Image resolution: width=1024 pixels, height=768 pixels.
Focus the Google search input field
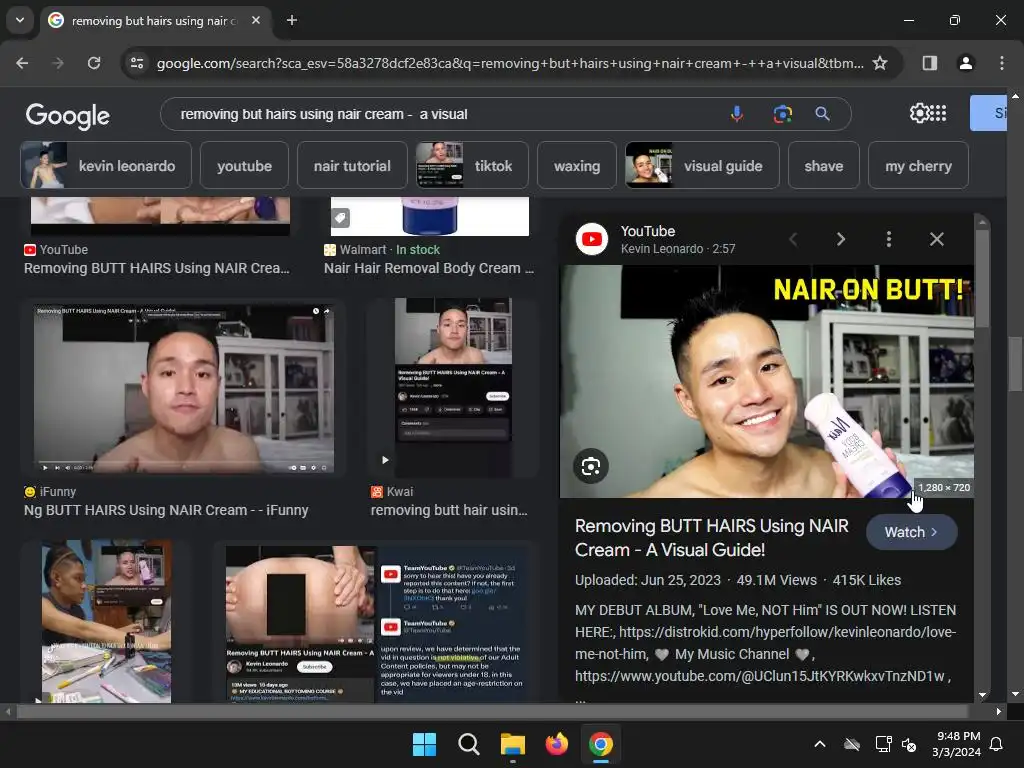click(444, 114)
